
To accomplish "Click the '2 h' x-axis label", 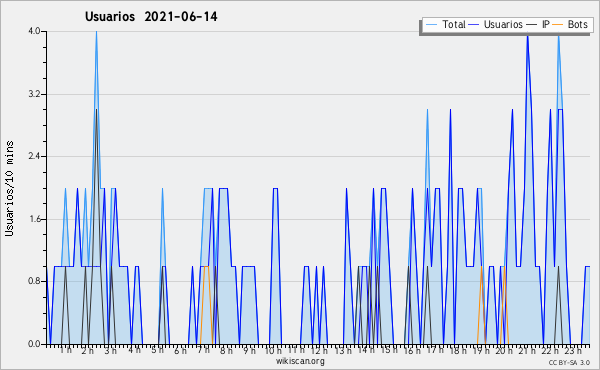I will [x=88, y=351].
